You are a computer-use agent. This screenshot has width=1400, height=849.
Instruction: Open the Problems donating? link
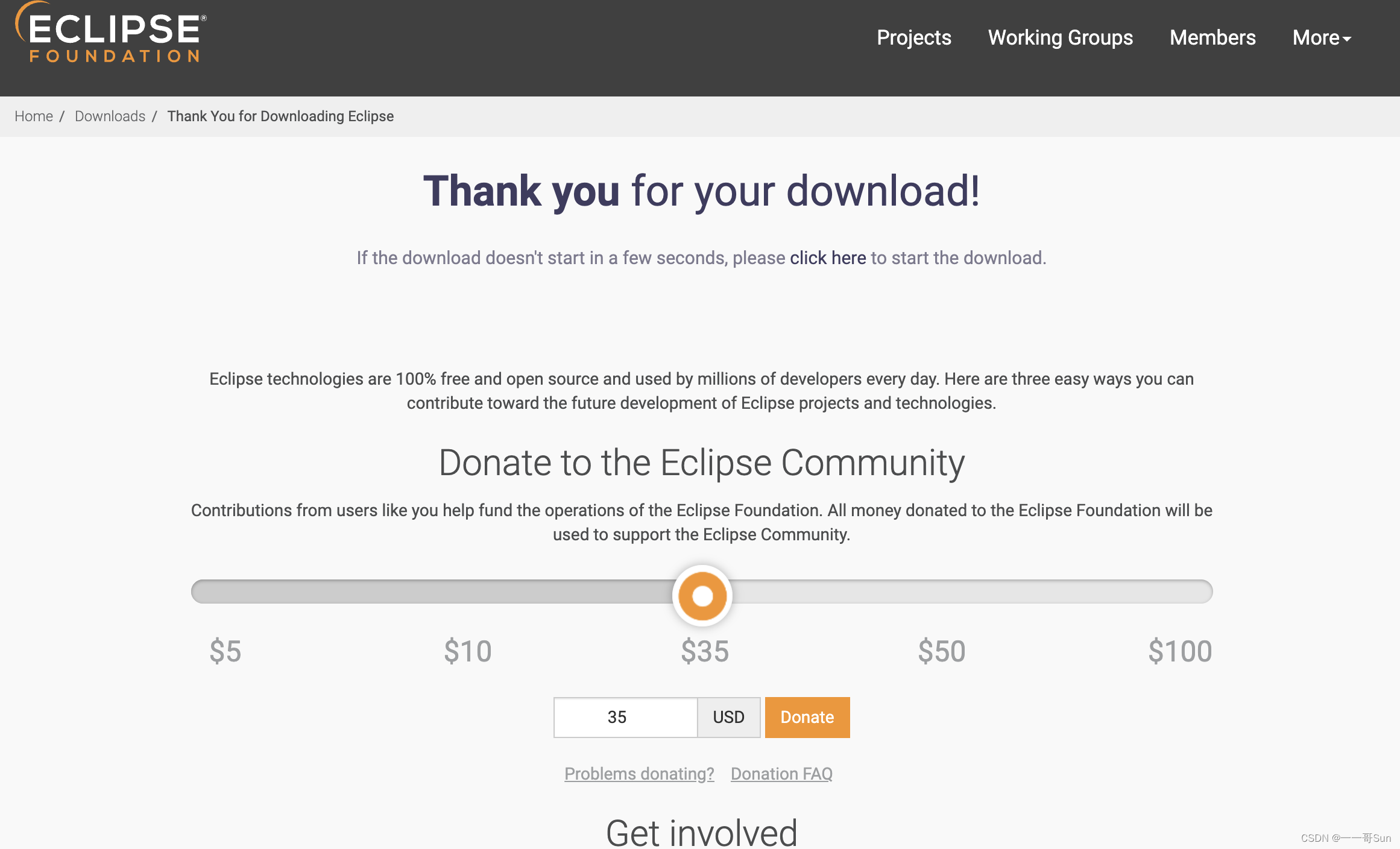639,774
